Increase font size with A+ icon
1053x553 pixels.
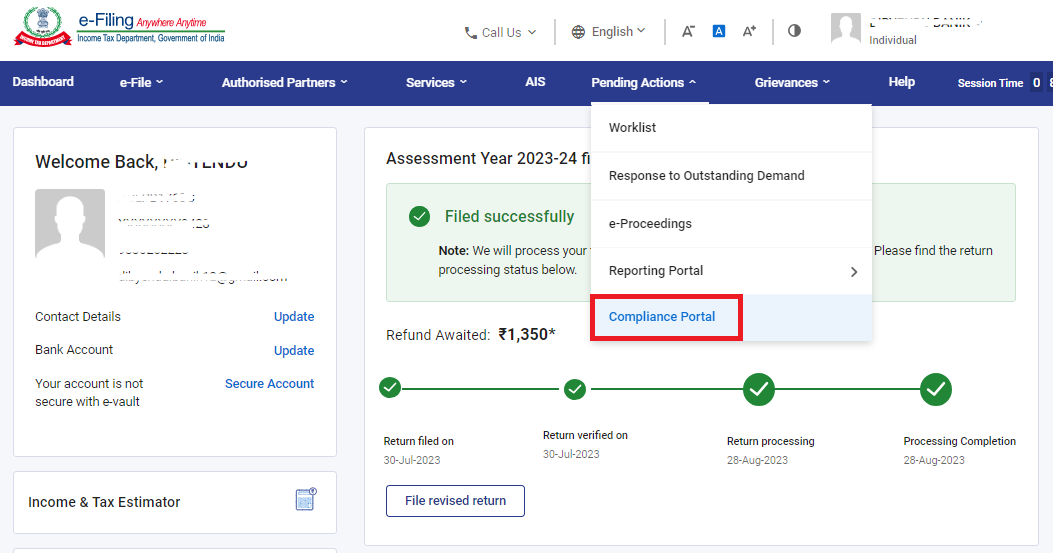tap(749, 32)
